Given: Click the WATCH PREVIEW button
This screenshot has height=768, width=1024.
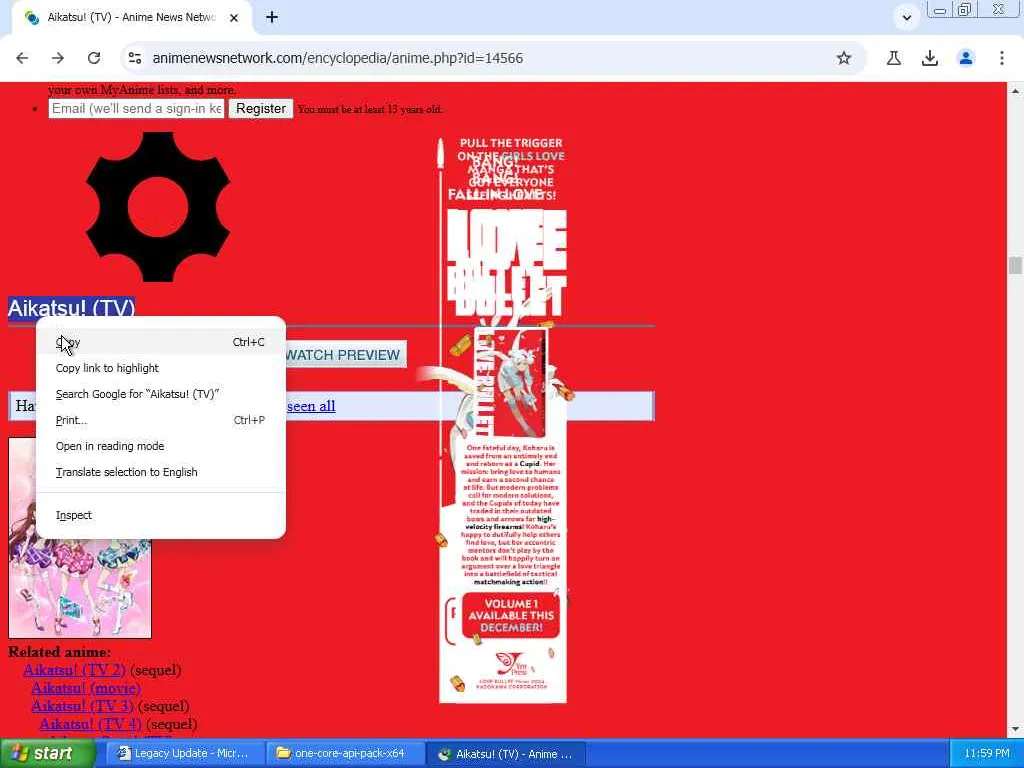Looking at the screenshot, I should (x=345, y=355).
